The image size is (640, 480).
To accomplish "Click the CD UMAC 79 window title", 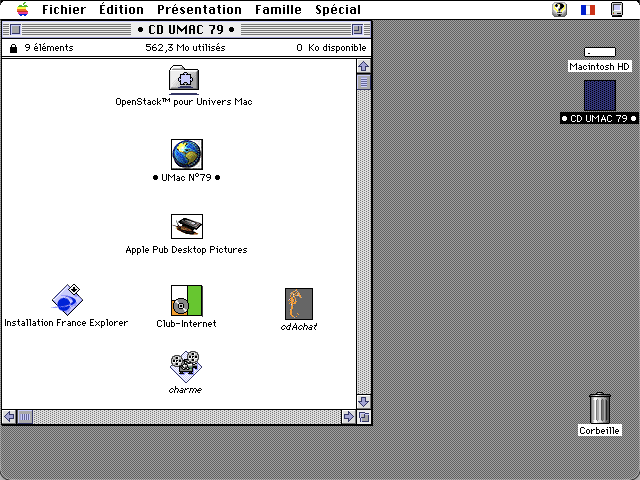I will (x=186, y=30).
